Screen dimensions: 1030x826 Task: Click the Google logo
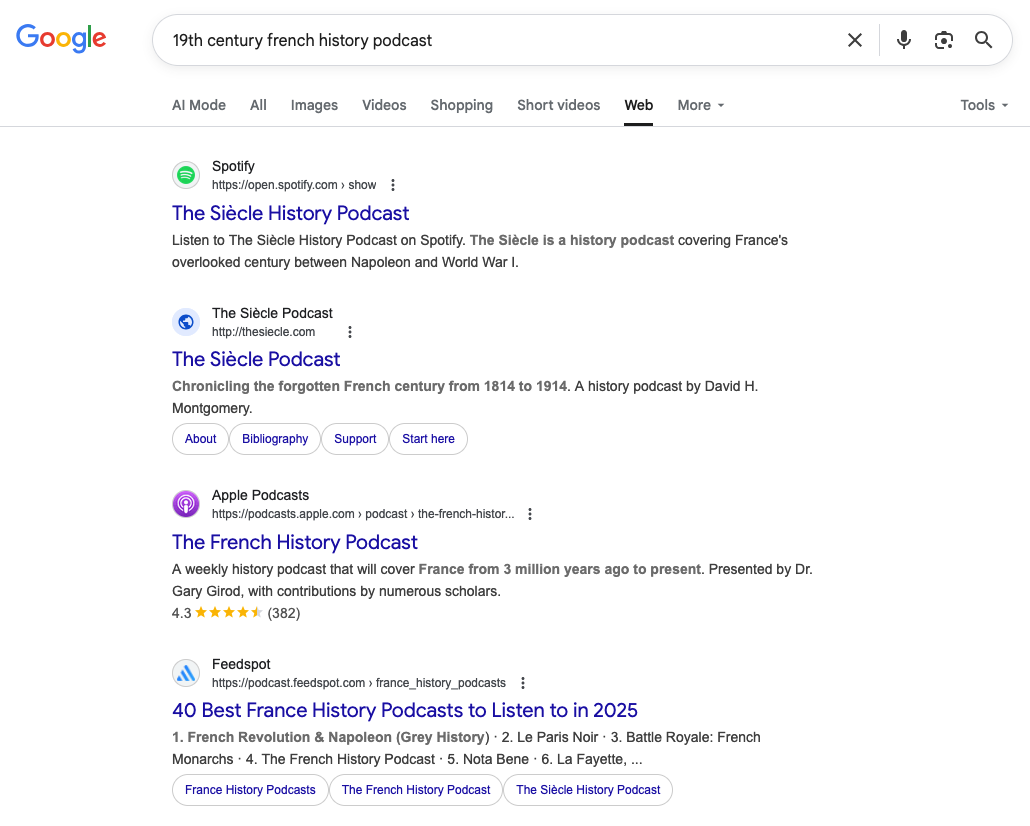pyautogui.click(x=61, y=39)
